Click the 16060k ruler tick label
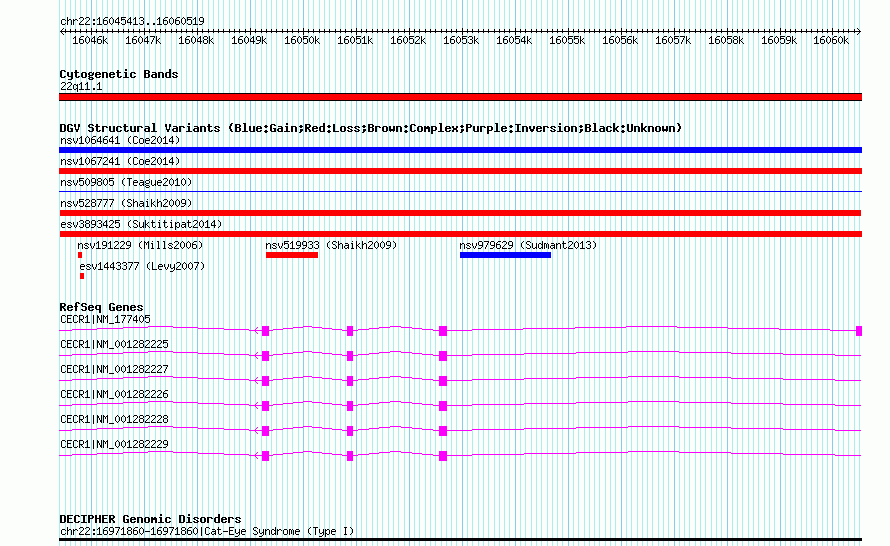 [x=831, y=40]
